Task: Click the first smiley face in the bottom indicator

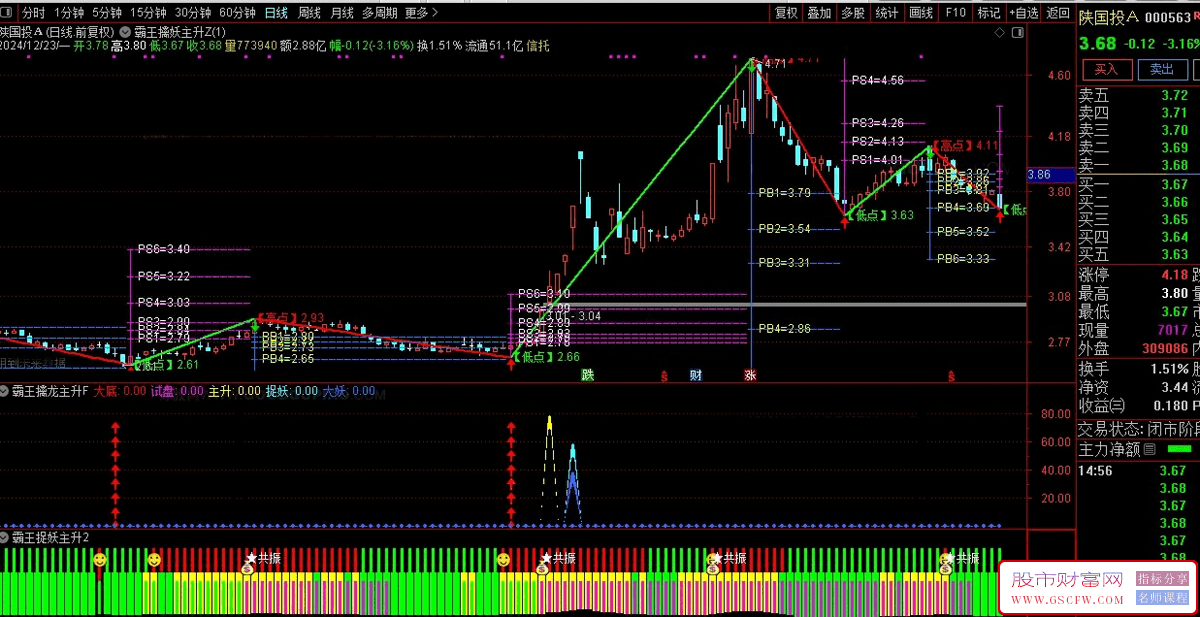Action: [100, 561]
